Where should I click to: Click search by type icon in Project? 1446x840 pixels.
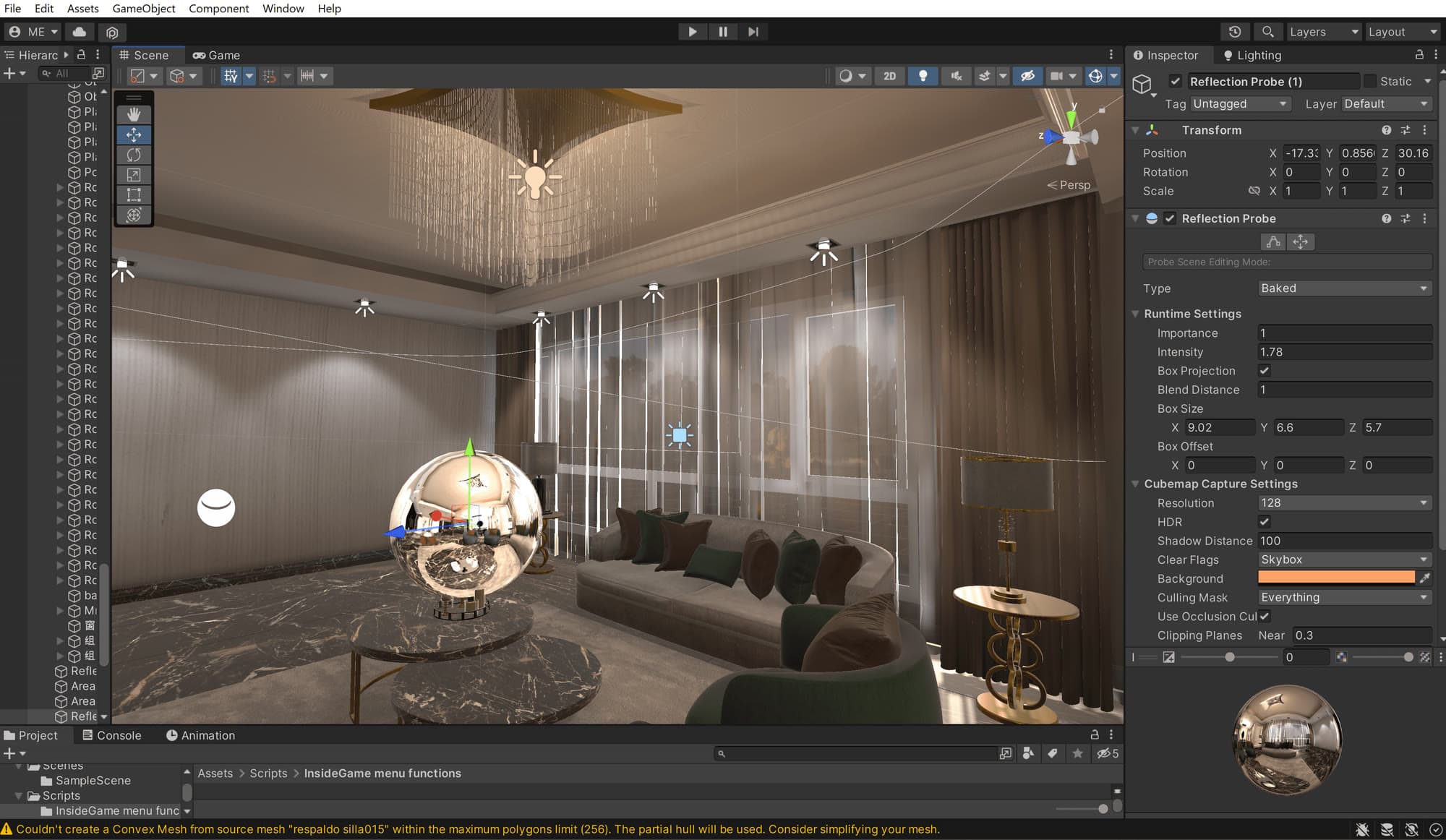[x=1028, y=753]
